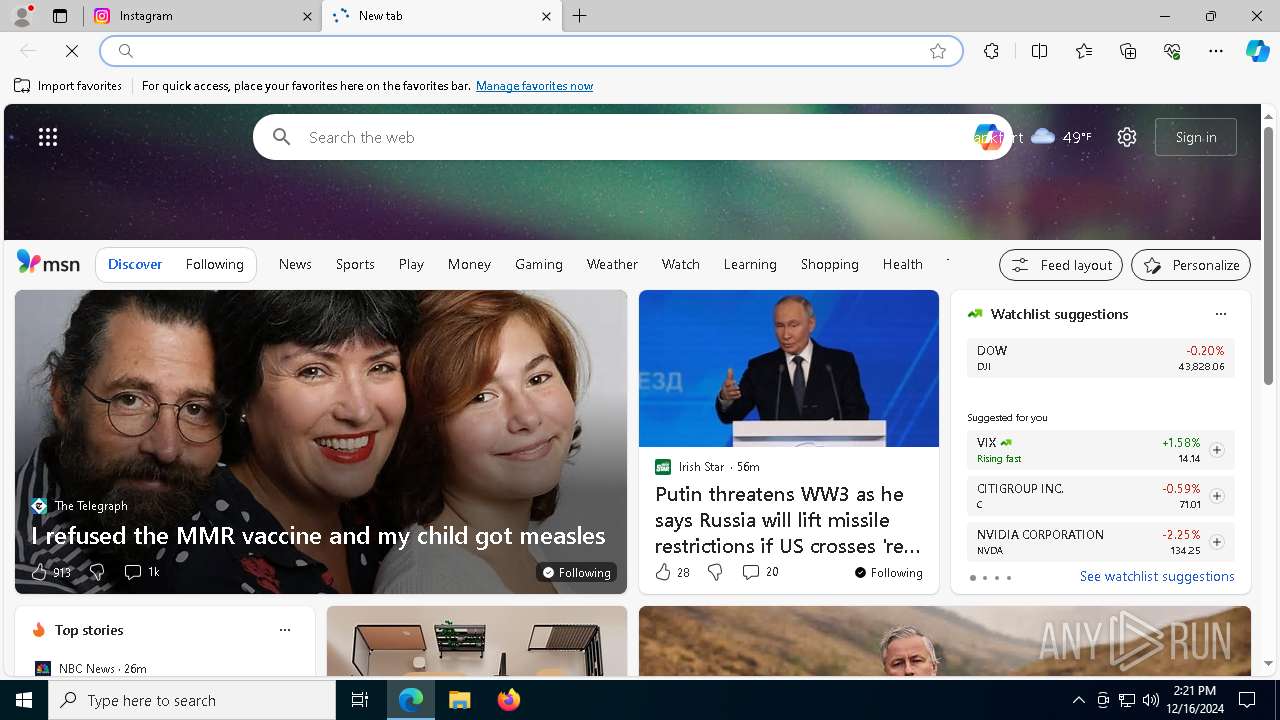Click See watchlist suggestions link
1280x720 pixels.
(1157, 576)
